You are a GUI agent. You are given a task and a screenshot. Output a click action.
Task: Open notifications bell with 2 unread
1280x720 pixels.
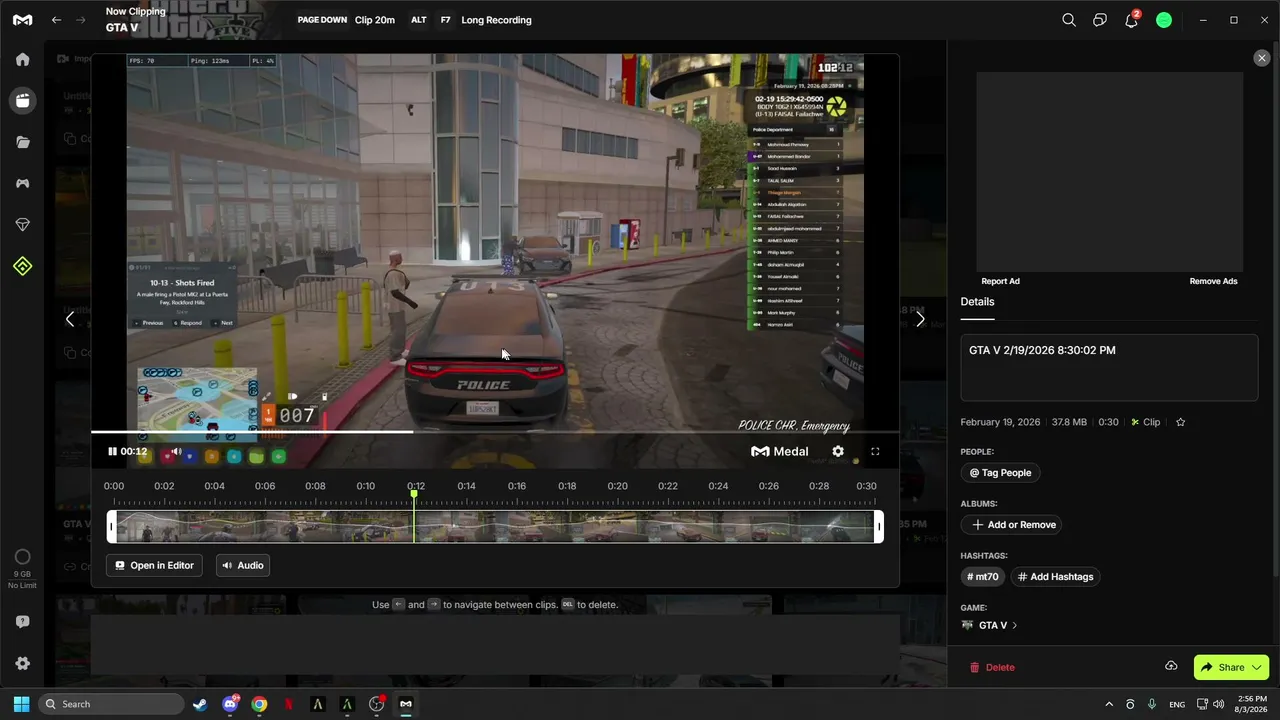tap(1132, 20)
